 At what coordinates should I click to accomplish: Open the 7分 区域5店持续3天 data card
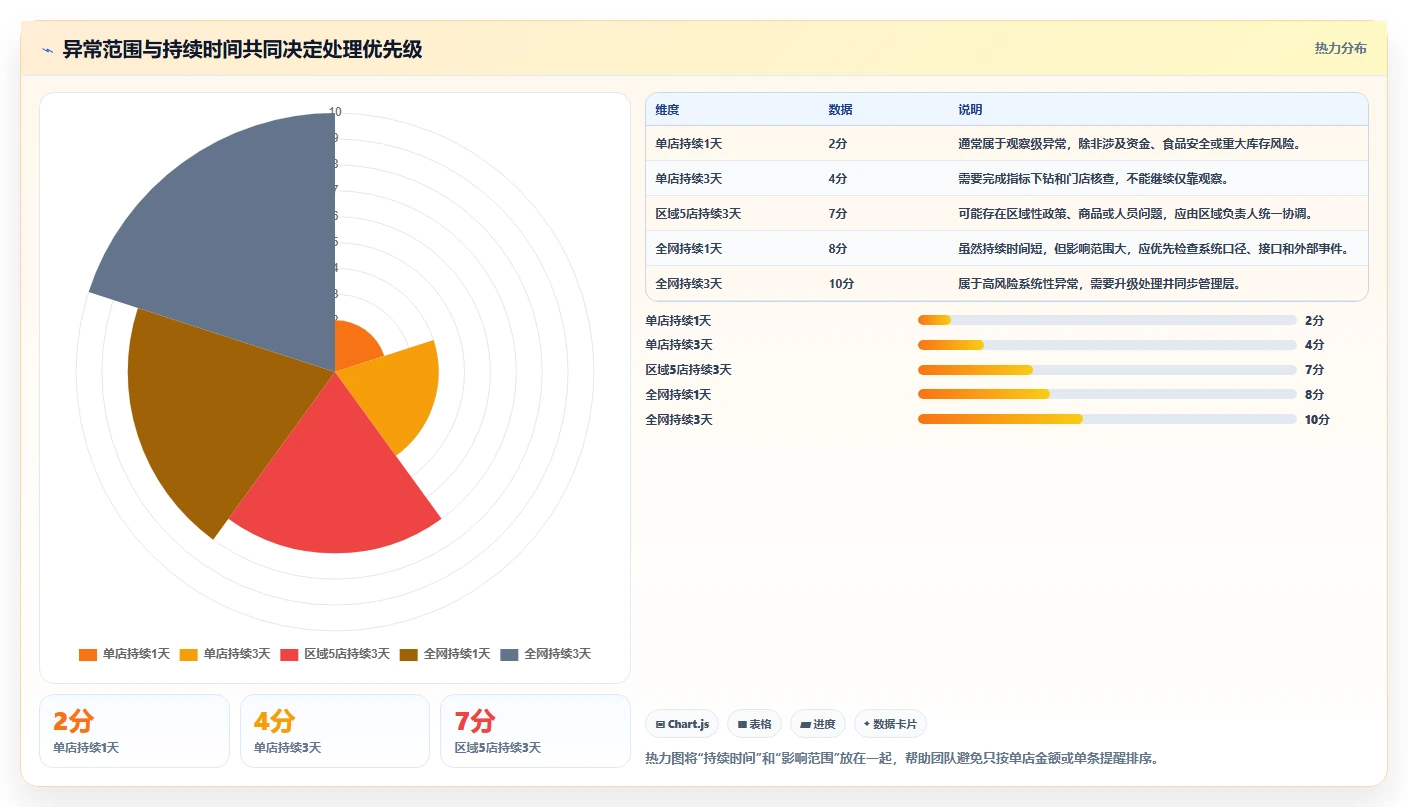(535, 731)
